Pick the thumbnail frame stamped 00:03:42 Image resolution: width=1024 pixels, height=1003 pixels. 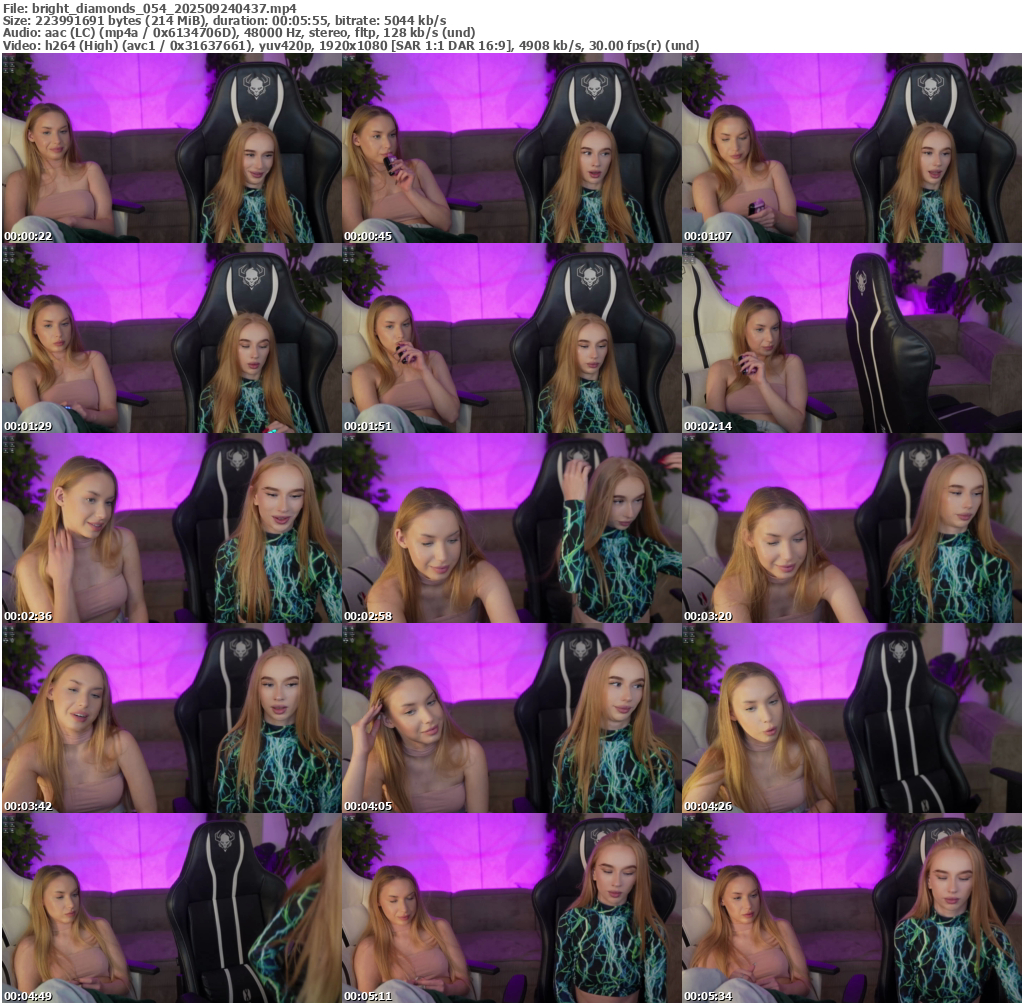171,718
